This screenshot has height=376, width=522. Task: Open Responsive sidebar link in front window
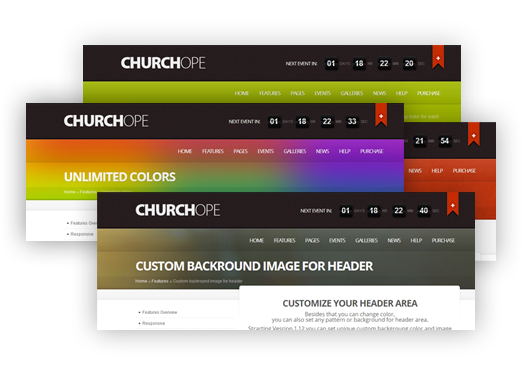tap(153, 323)
